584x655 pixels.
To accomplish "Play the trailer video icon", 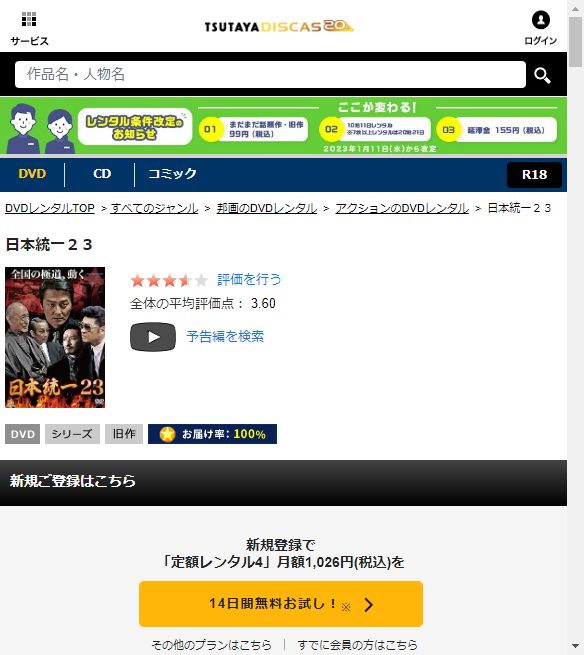I will click(153, 337).
